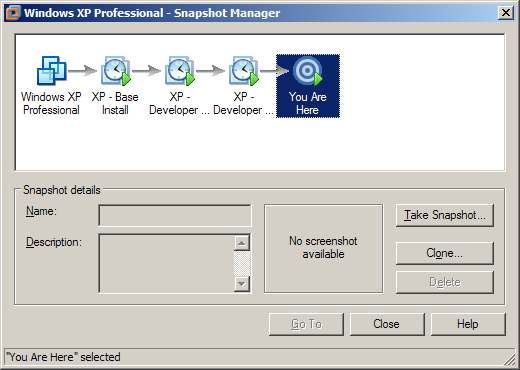This screenshot has width=520, height=370.
Task: Click the 'Name:' label
Action: 41,211
